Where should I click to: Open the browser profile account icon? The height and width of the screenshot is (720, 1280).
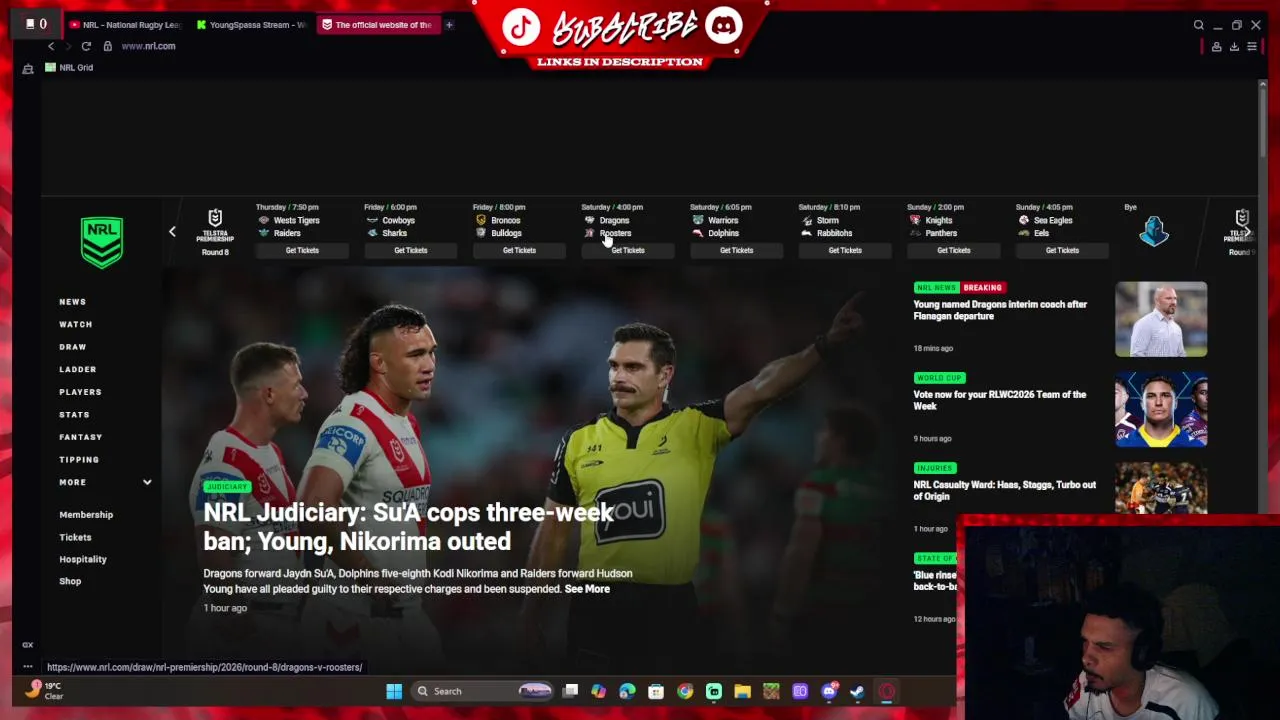(1217, 46)
